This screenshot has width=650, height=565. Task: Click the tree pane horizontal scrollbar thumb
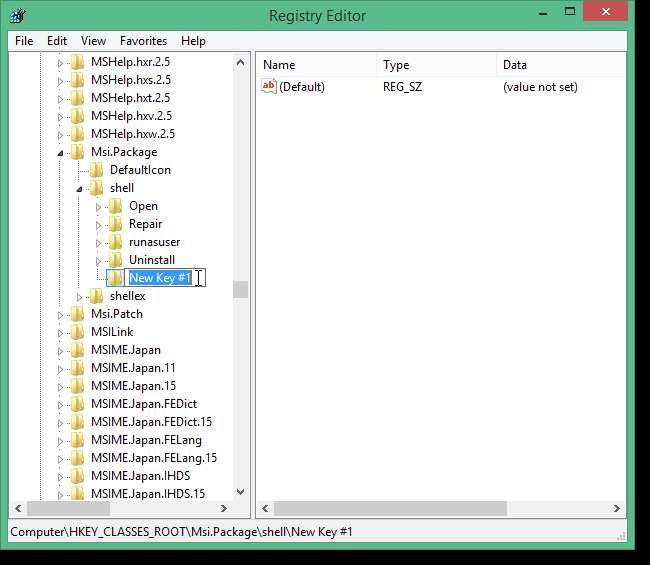tap(69, 508)
